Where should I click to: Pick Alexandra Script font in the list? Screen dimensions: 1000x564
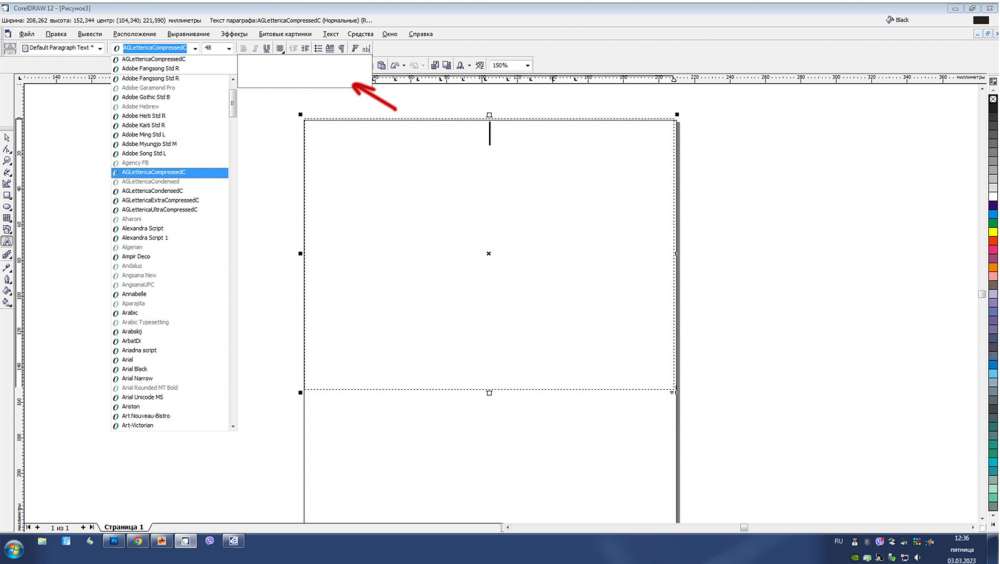(142, 228)
